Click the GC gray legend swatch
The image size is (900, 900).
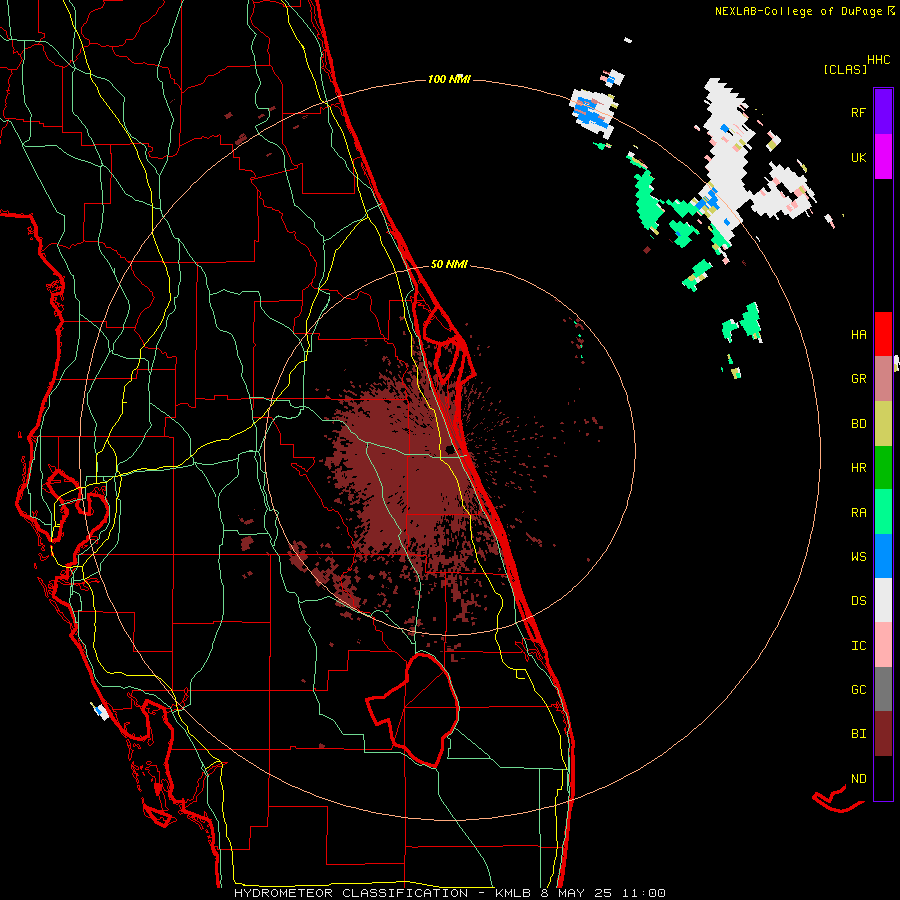click(x=883, y=689)
